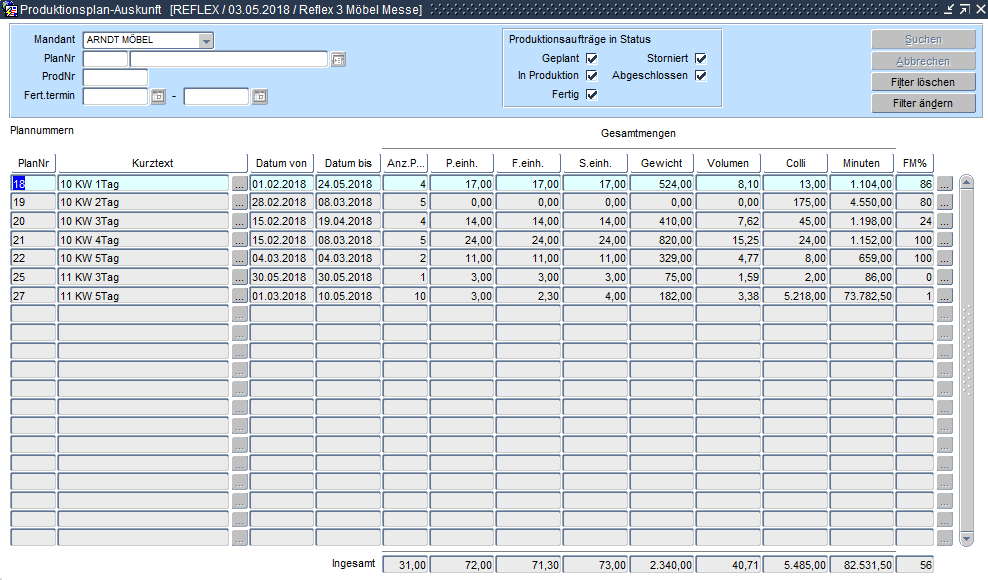988x580 pixels.
Task: Toggle the Storniert checkbox
Action: coord(701,59)
